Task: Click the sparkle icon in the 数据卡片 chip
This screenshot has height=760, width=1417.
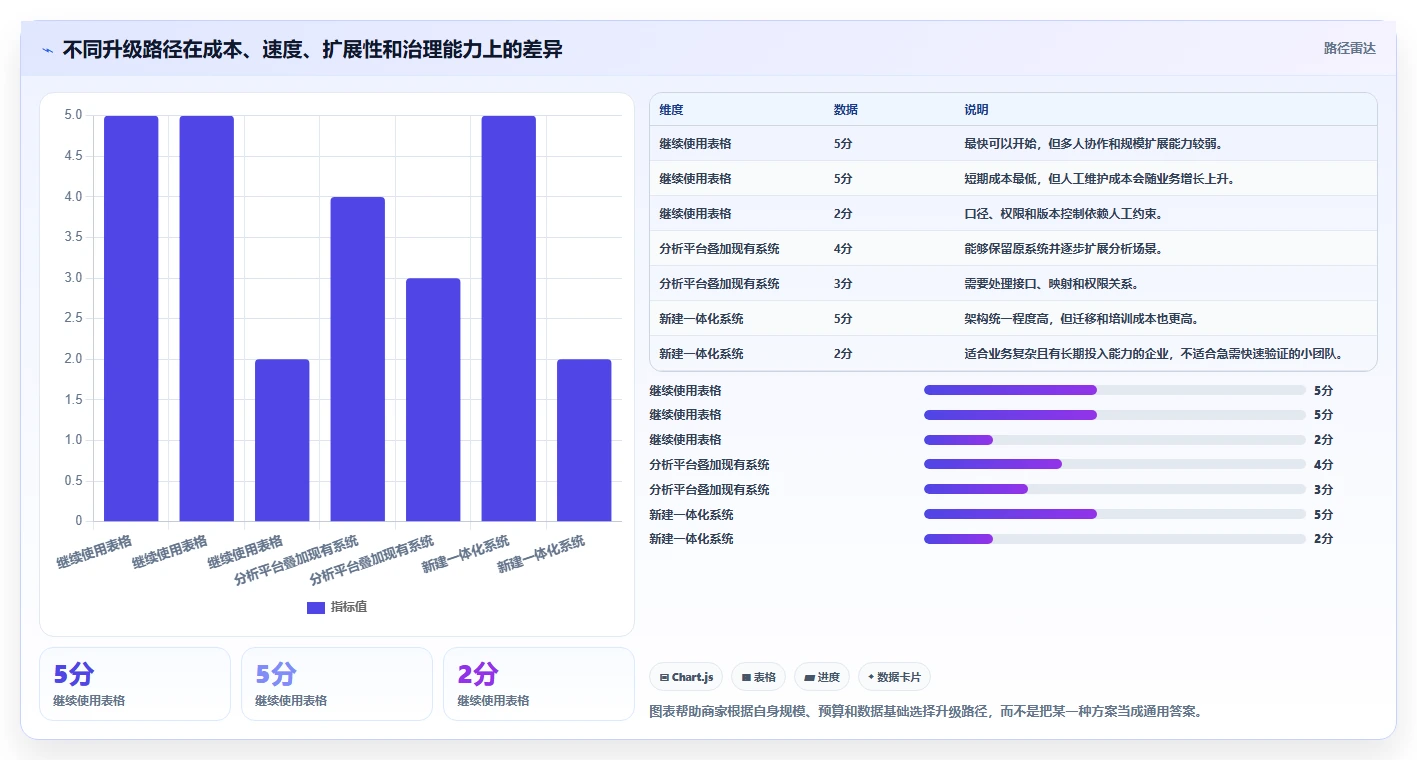Action: 871,677
